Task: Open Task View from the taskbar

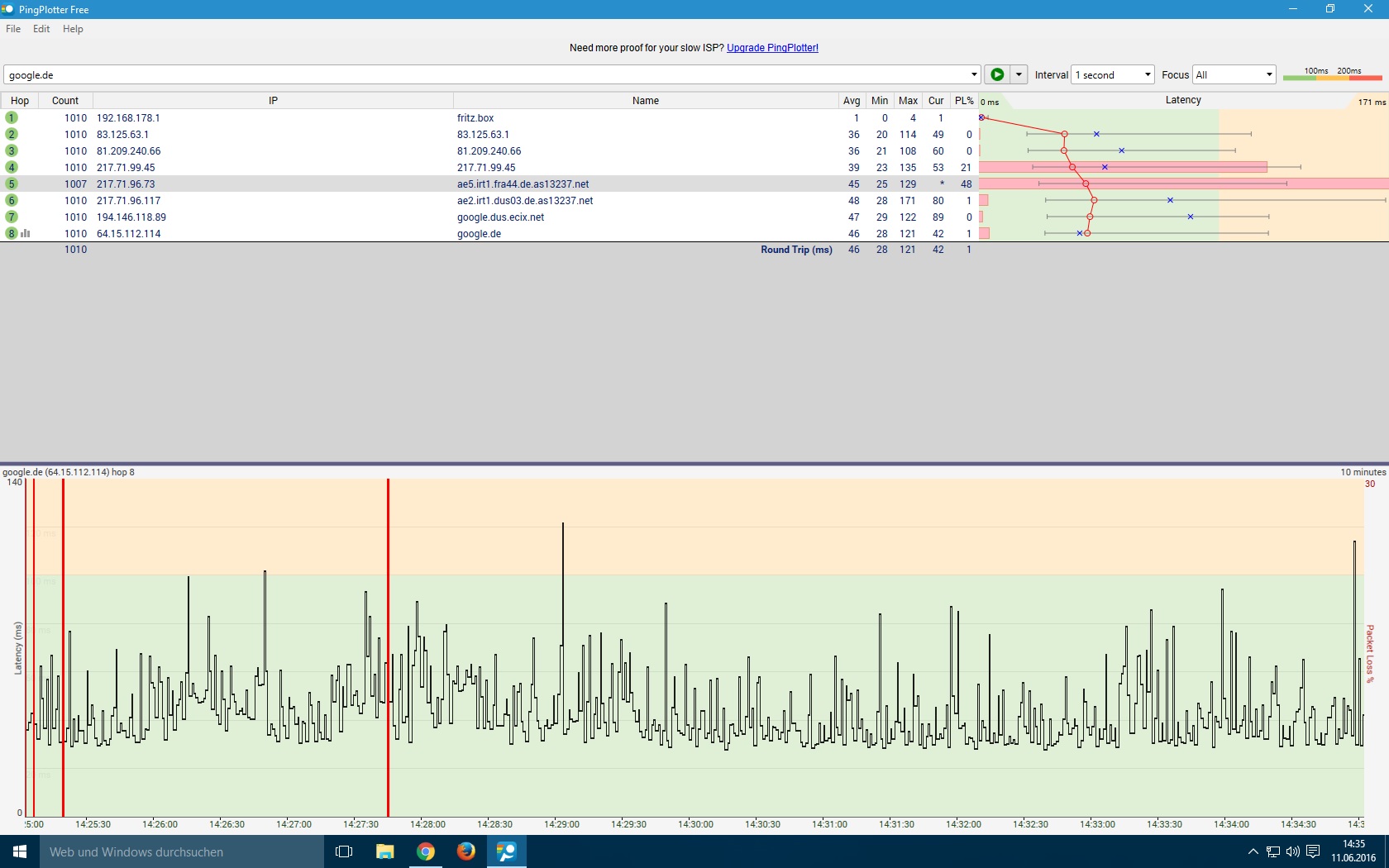Action: [x=344, y=851]
